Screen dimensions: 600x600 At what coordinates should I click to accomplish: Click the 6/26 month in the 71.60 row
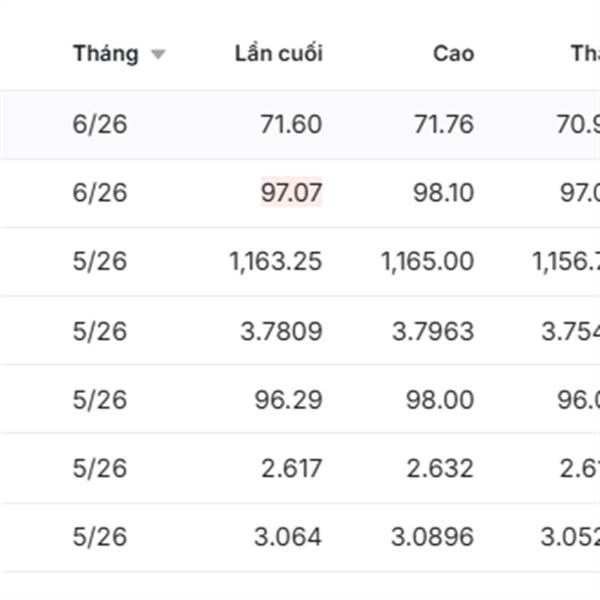click(100, 125)
